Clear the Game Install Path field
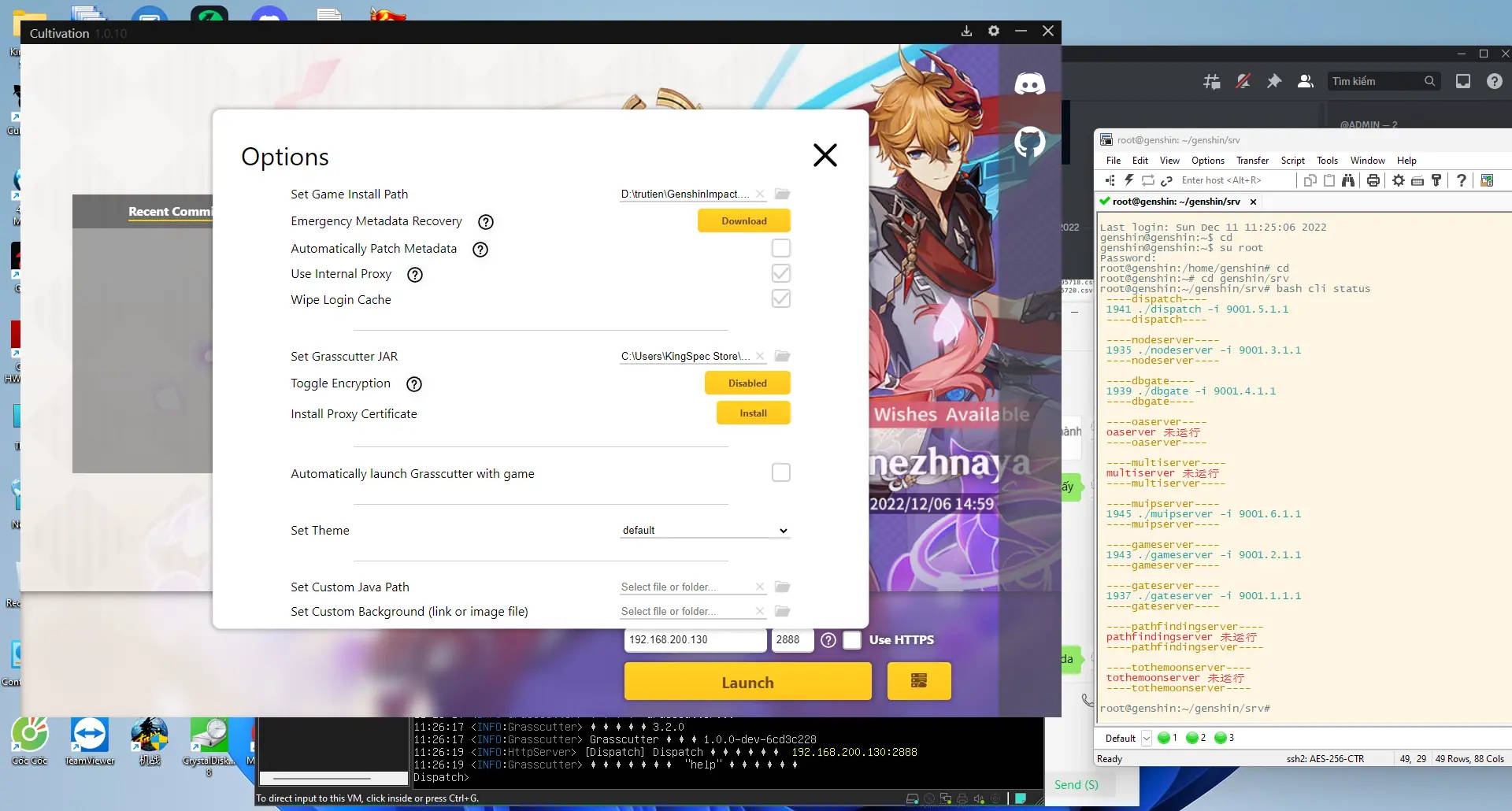Screen dimensions: 1512x811 [760, 194]
